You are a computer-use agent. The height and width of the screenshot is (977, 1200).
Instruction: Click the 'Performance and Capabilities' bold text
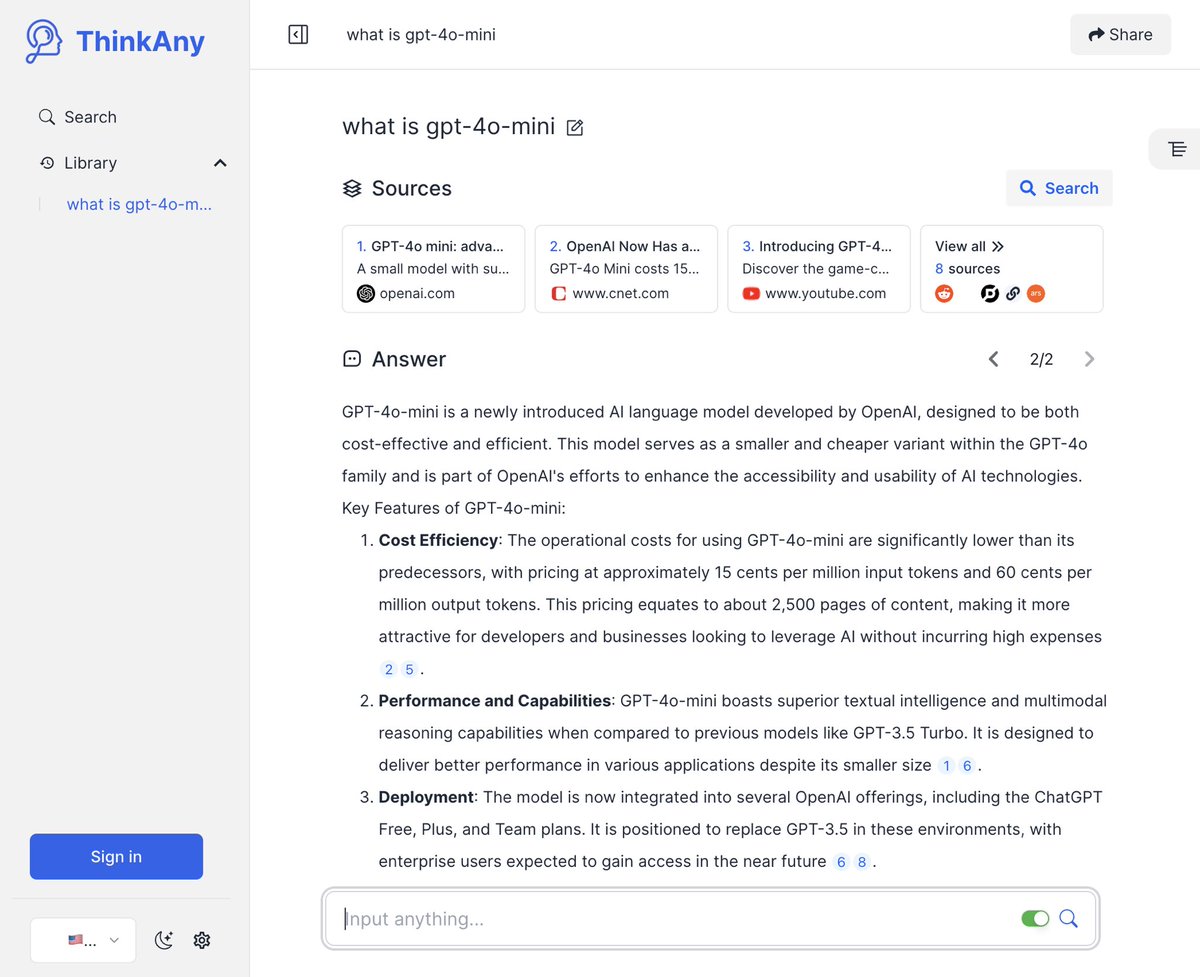(x=494, y=701)
